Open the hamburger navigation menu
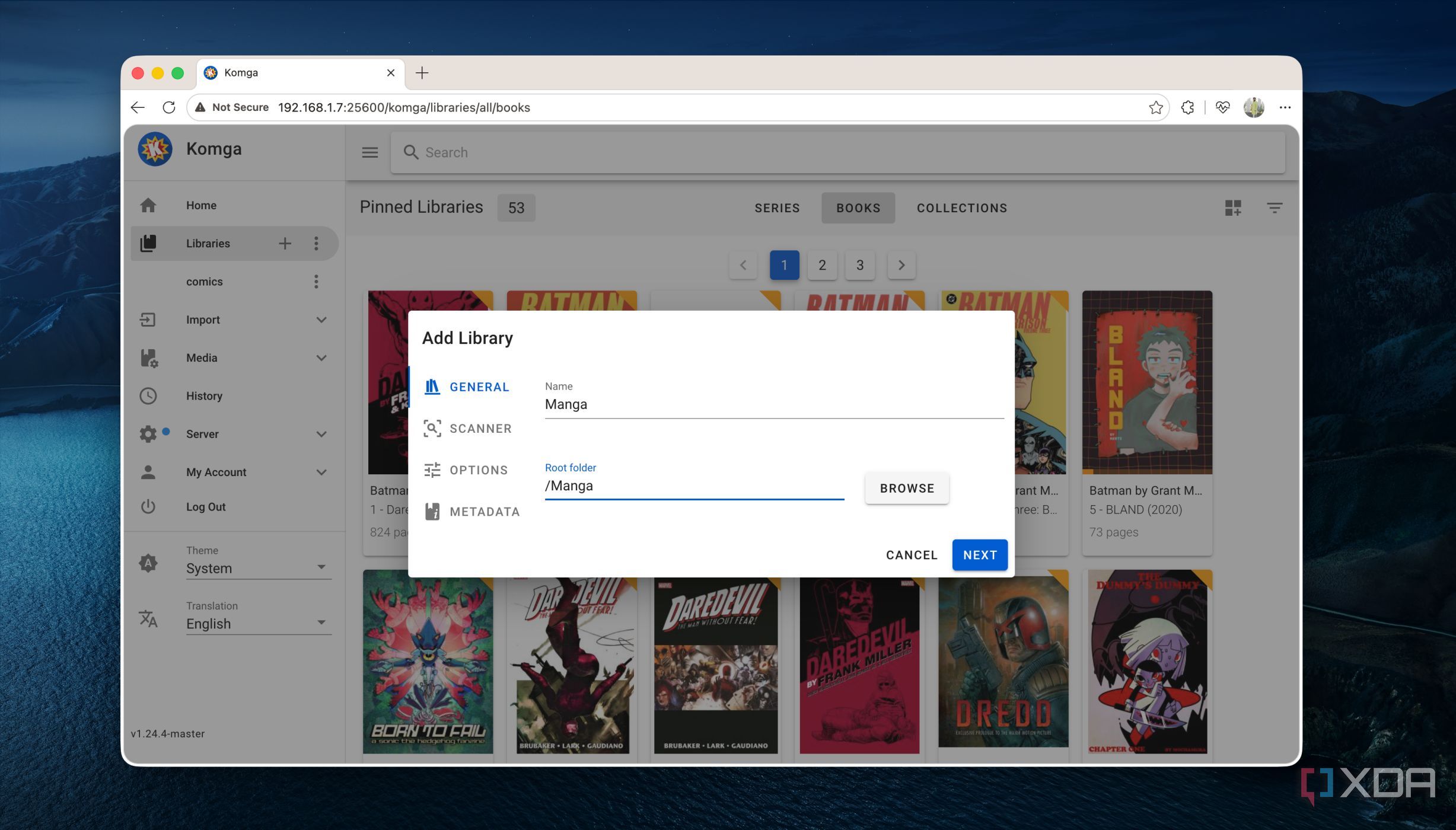This screenshot has height=830, width=1456. pyautogui.click(x=370, y=152)
